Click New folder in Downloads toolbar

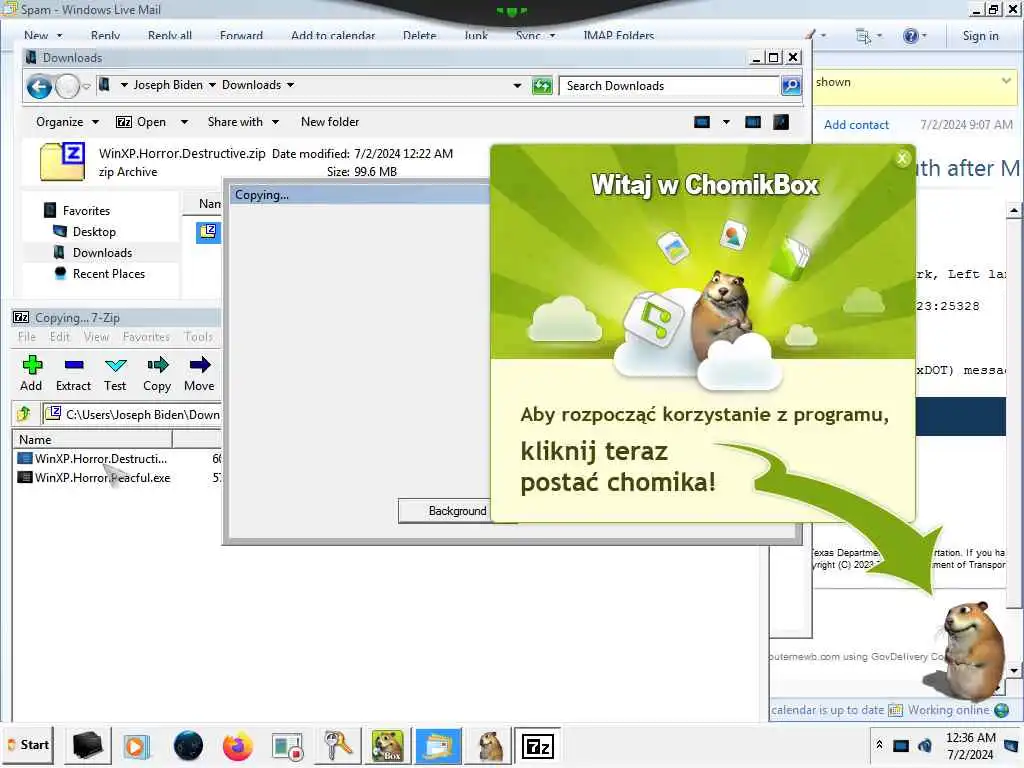(x=330, y=122)
